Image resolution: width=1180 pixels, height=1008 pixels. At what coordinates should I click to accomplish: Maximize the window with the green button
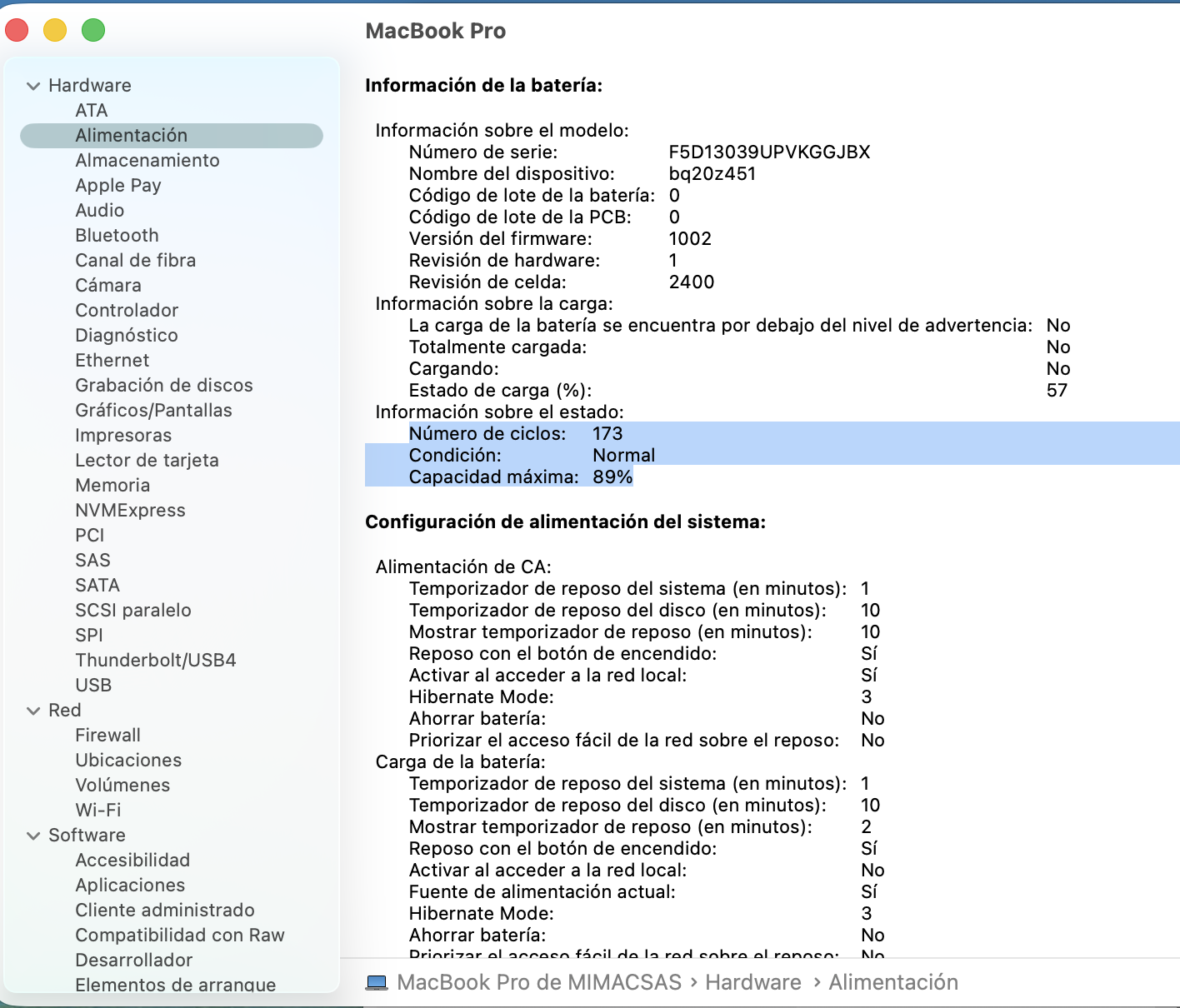(93, 31)
